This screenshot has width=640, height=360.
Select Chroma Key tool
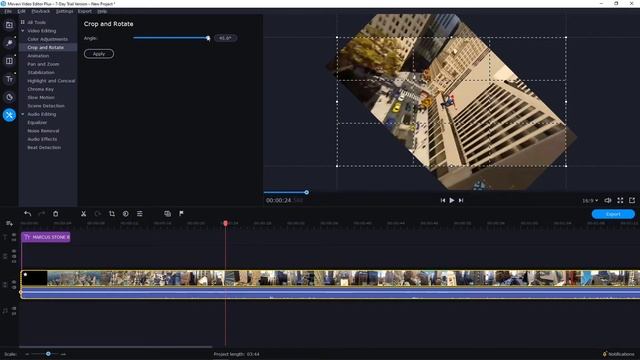click(x=40, y=89)
